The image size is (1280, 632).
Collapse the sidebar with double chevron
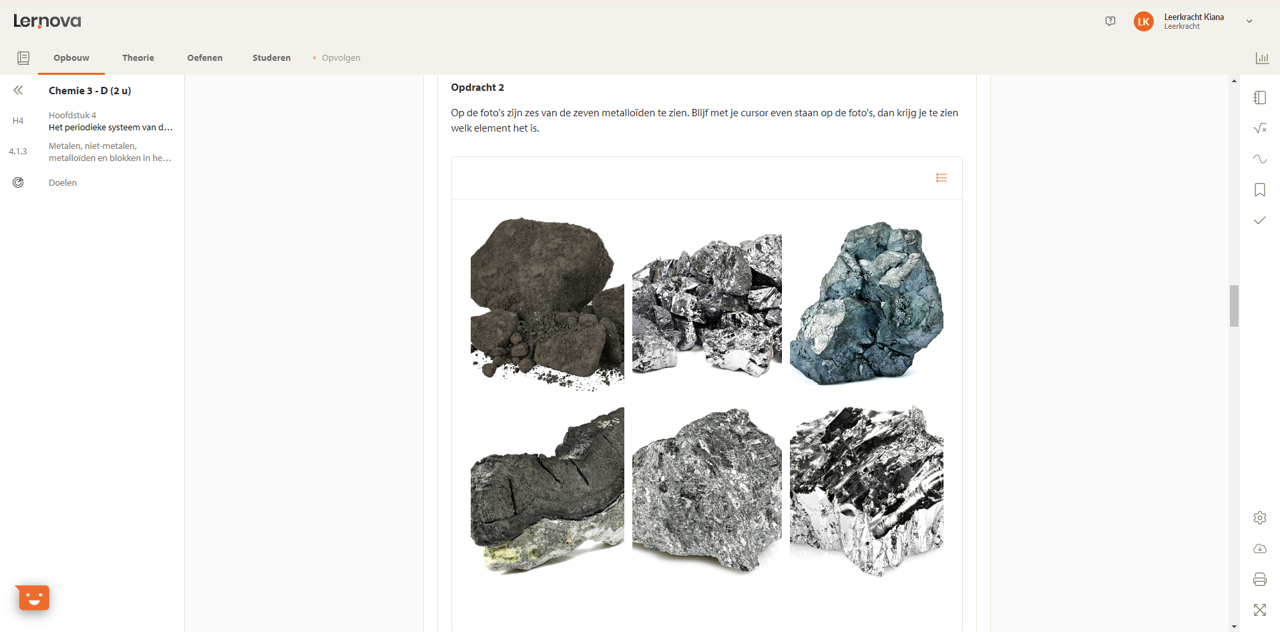[x=18, y=90]
